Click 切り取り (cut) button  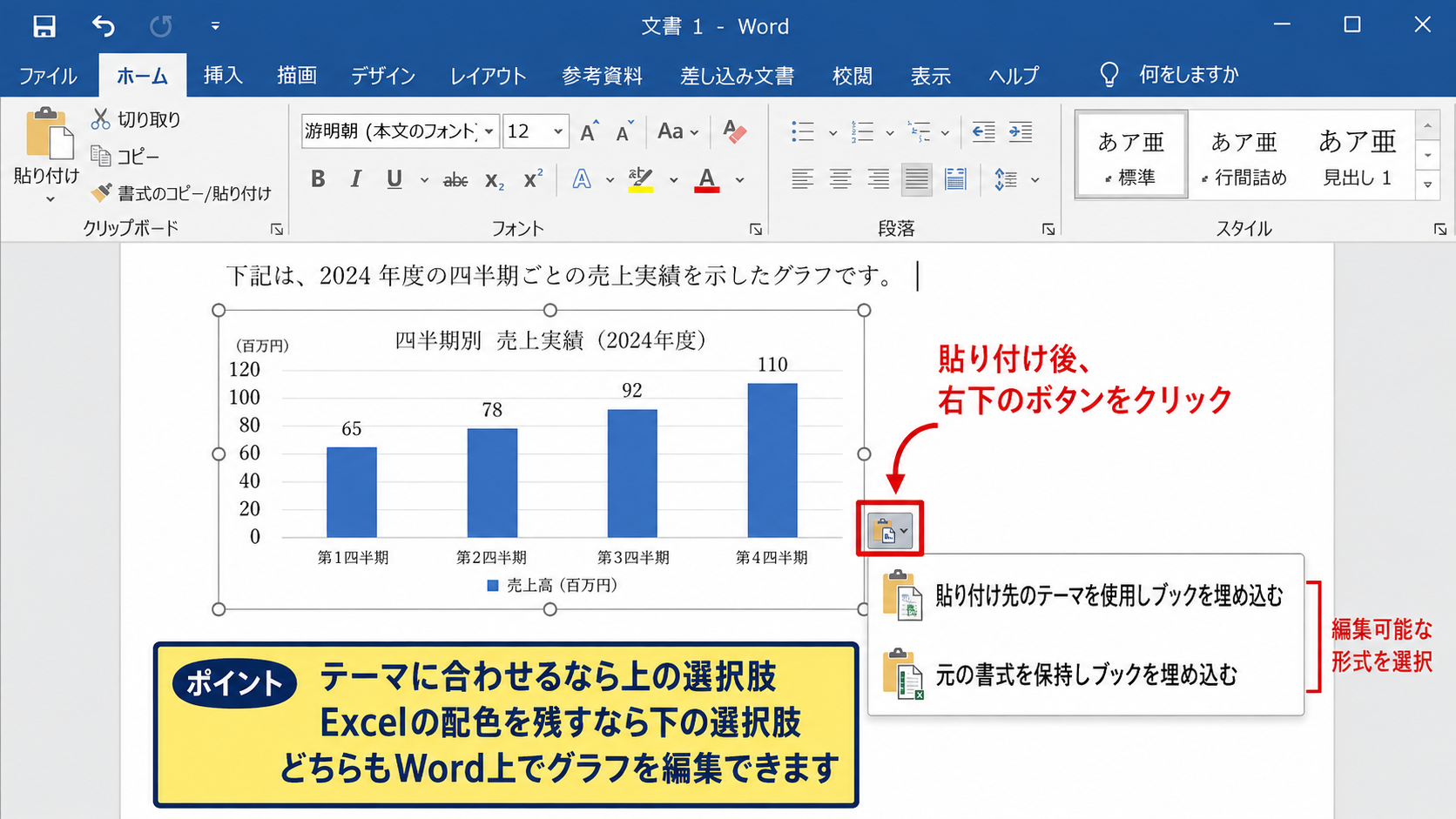pyautogui.click(x=136, y=119)
